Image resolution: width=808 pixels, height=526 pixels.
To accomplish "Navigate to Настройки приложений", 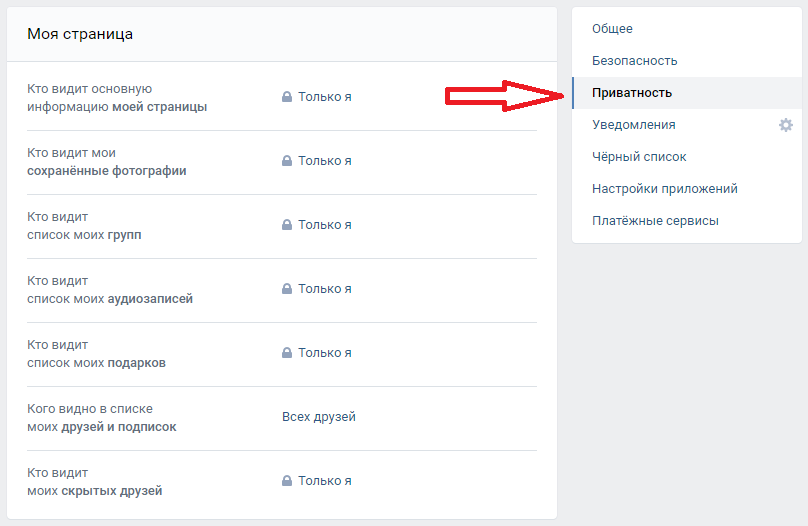I will pos(664,189).
